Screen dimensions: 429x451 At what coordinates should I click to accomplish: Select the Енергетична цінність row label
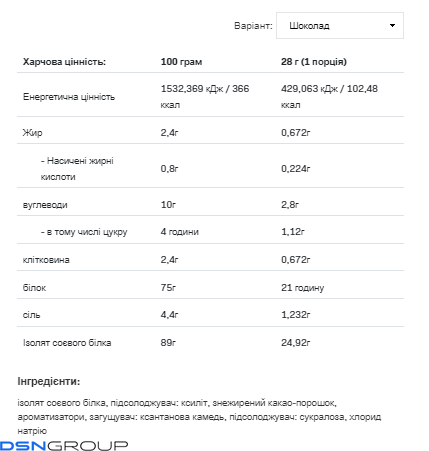pyautogui.click(x=69, y=97)
